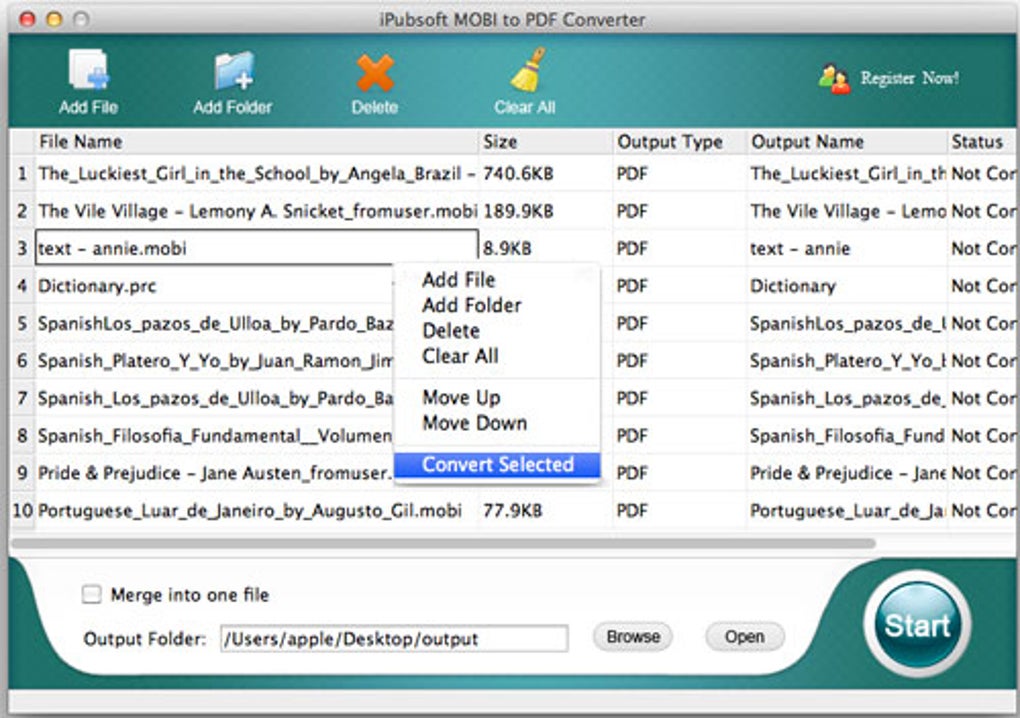Click the Register Now user icon
Viewport: 1020px width, 718px height.
[x=834, y=79]
